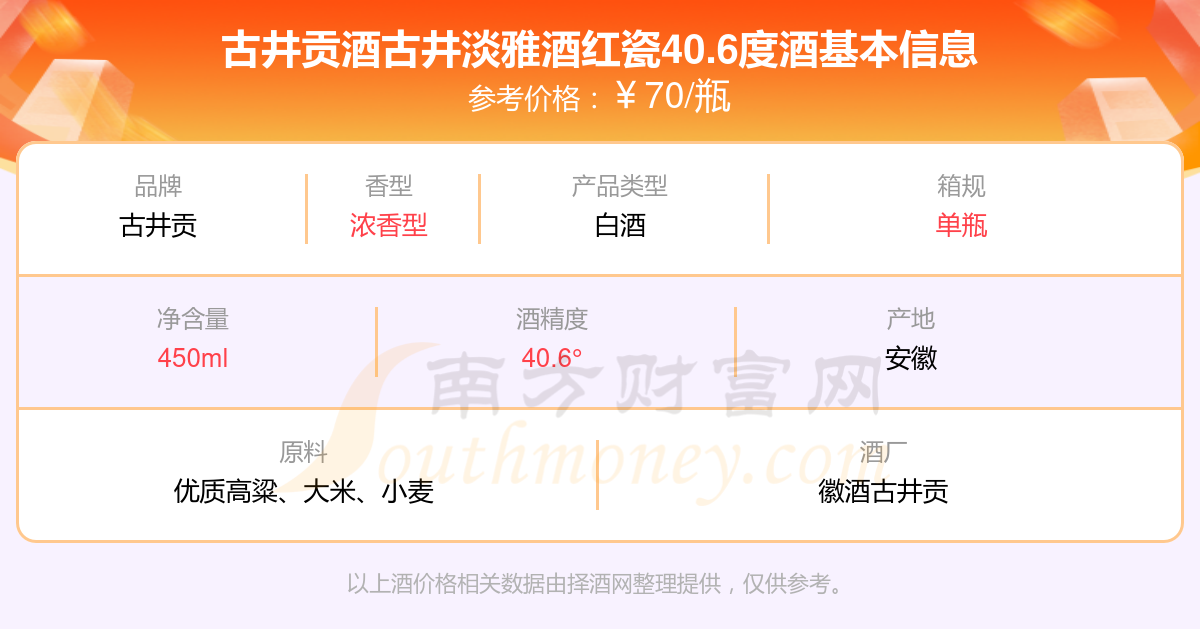Image resolution: width=1200 pixels, height=629 pixels.
Task: Click the 酒精度 label
Action: point(552,319)
